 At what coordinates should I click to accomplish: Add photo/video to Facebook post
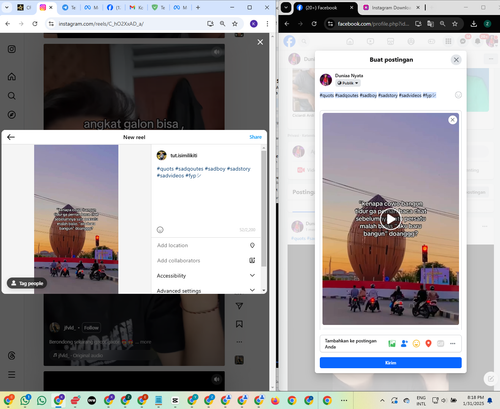pyautogui.click(x=392, y=343)
